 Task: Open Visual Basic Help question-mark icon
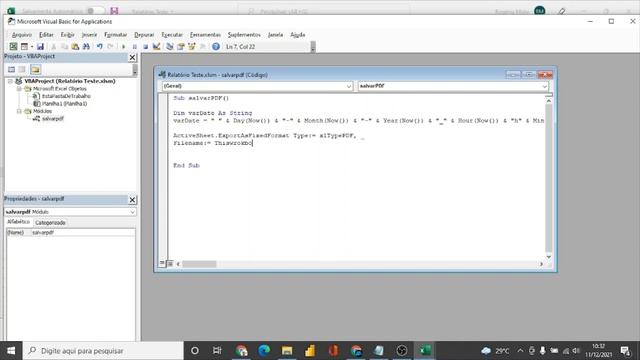[216, 47]
